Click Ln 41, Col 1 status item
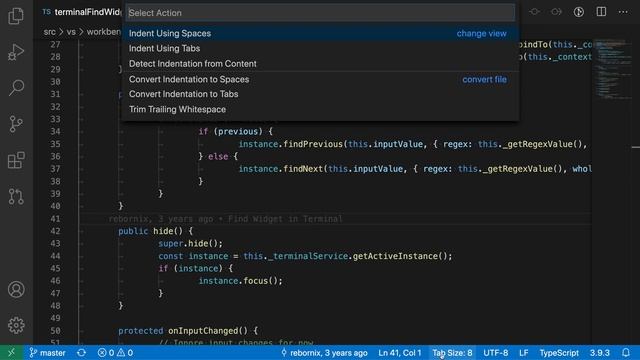The width and height of the screenshot is (640, 360). click(400, 353)
